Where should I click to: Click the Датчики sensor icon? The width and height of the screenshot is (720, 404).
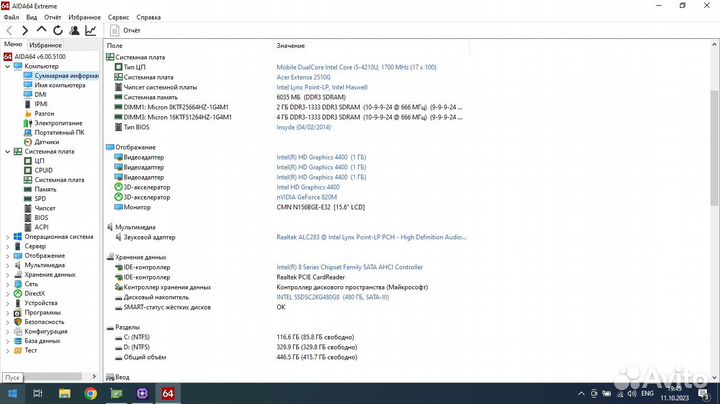28,142
